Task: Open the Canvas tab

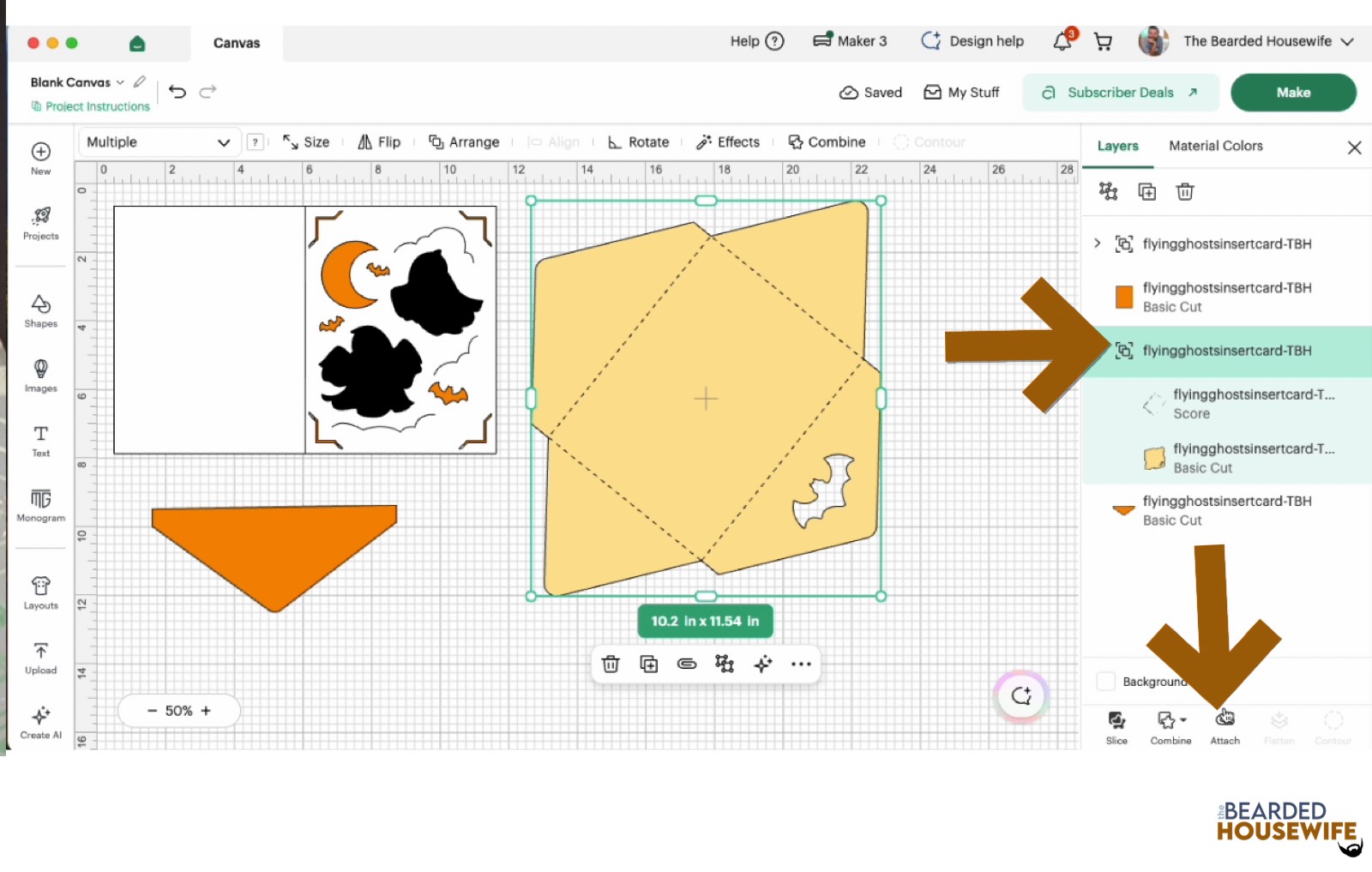Action: pyautogui.click(x=237, y=43)
